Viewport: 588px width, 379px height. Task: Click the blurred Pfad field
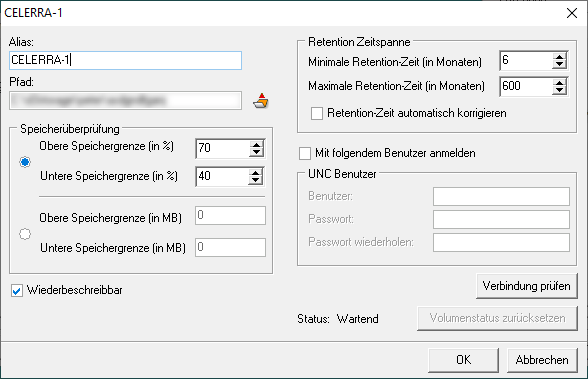pos(125,100)
